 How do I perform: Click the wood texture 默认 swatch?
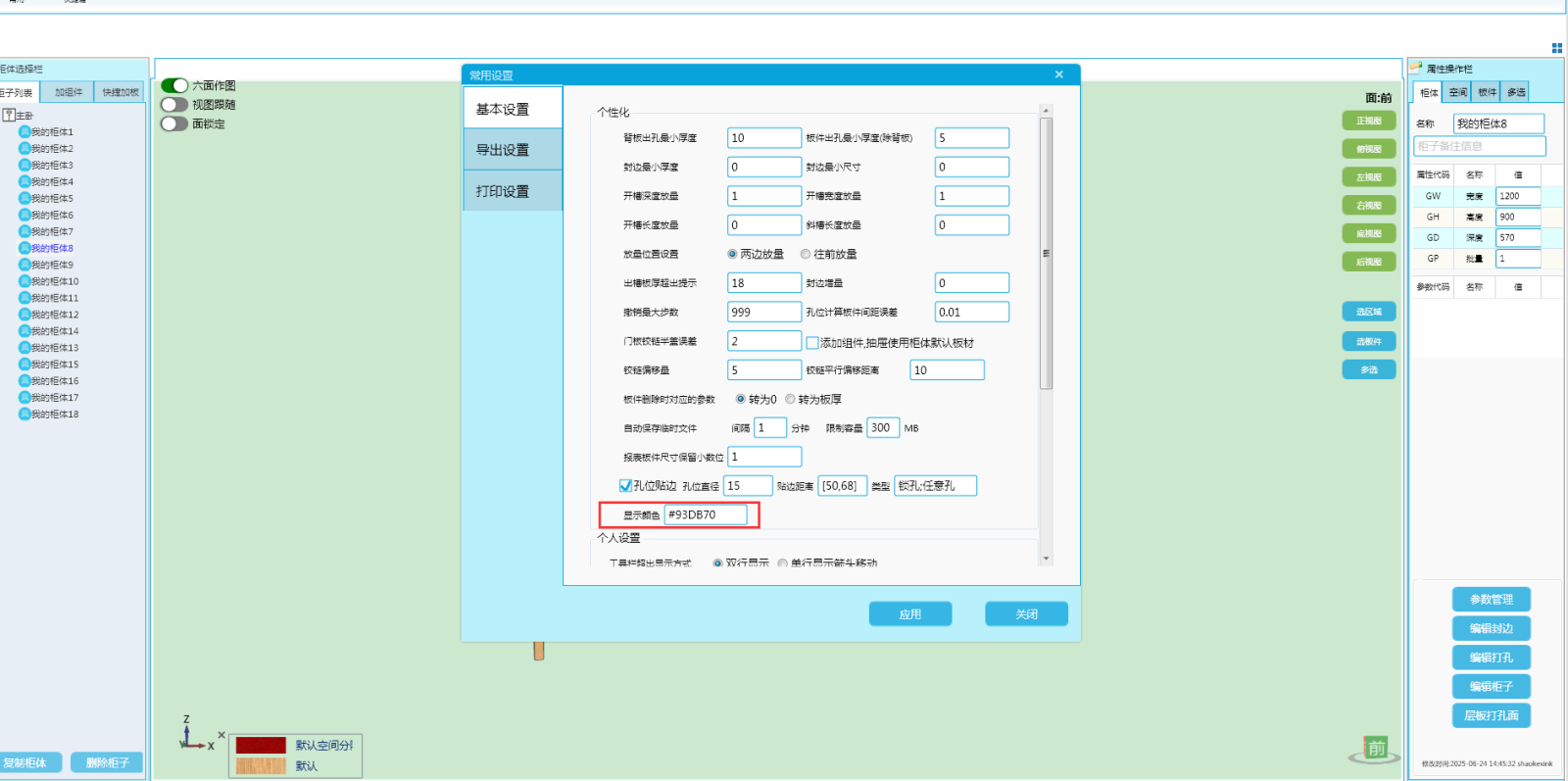[x=261, y=765]
